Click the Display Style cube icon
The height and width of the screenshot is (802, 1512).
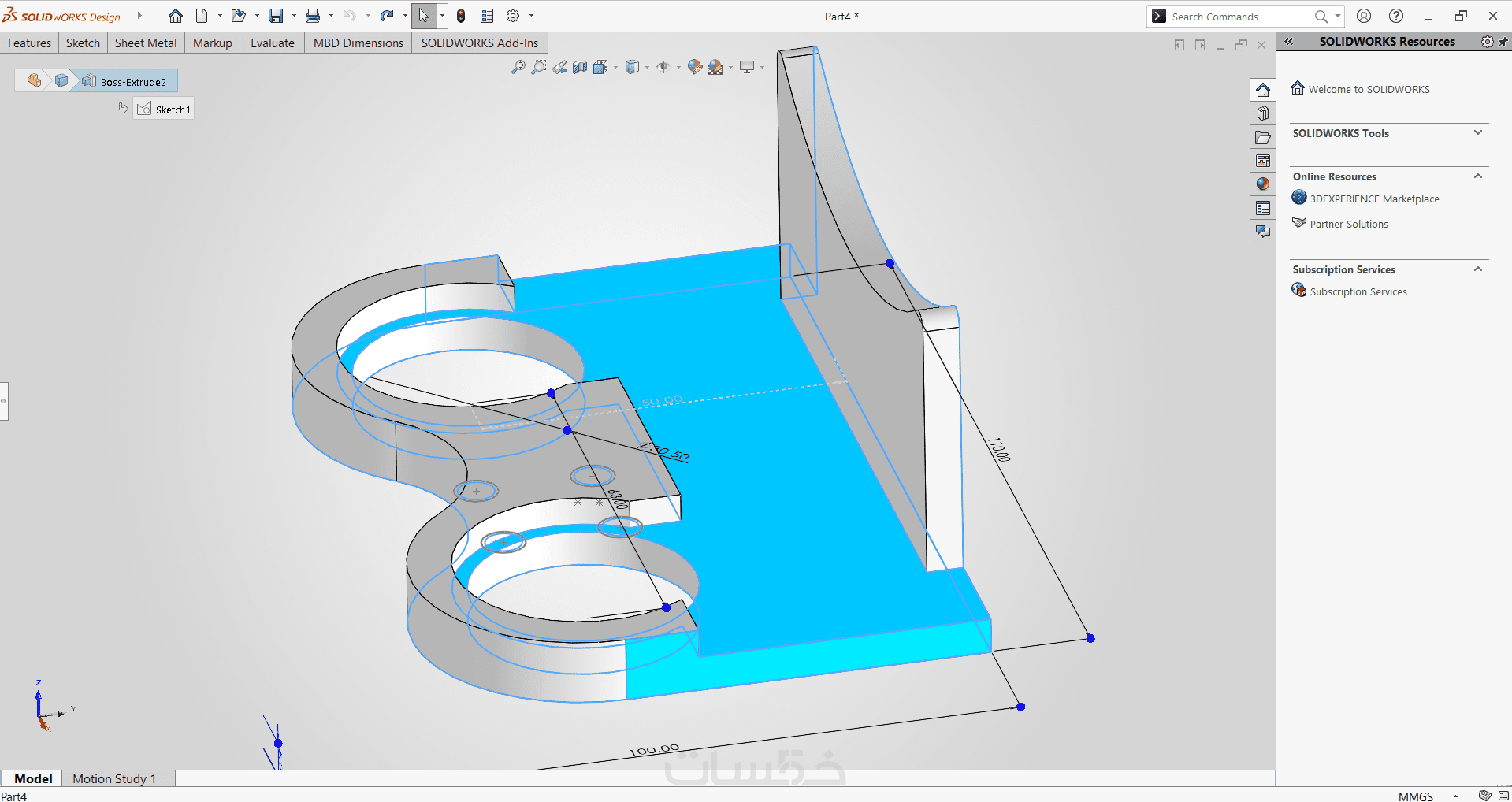tap(632, 68)
